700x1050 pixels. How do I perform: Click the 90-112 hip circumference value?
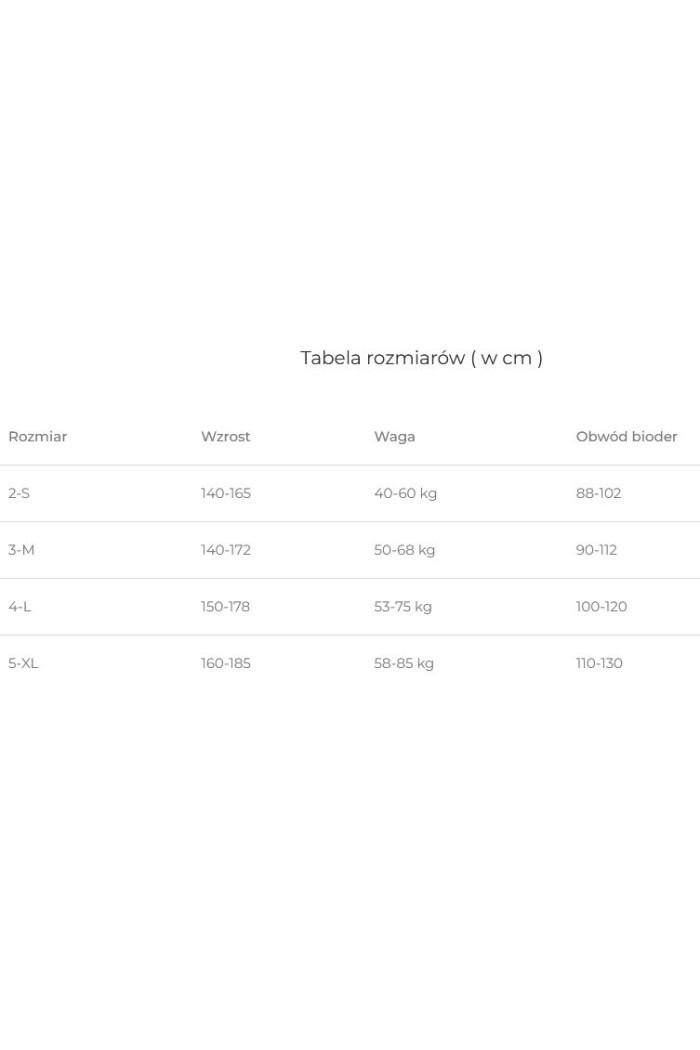point(596,550)
